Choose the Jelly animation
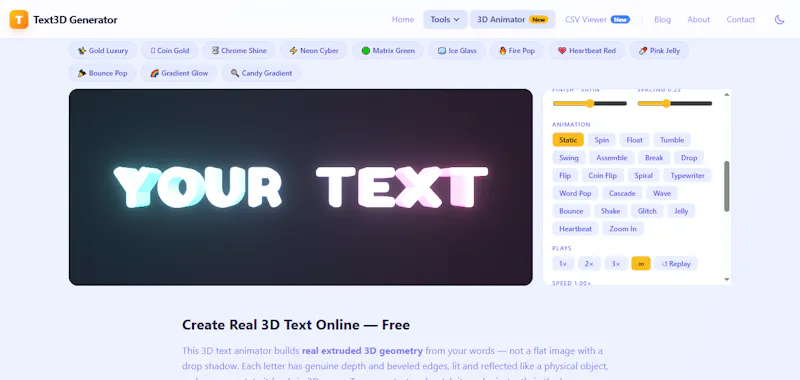Viewport: 800px width, 380px height. [681, 211]
